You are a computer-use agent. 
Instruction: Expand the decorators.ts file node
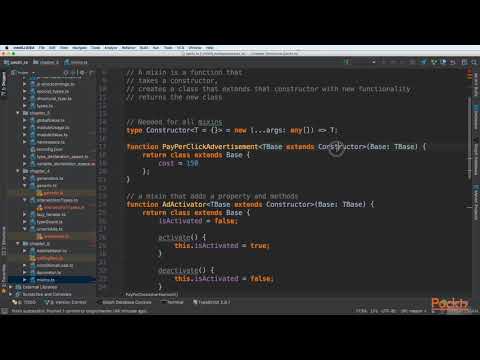(25, 273)
